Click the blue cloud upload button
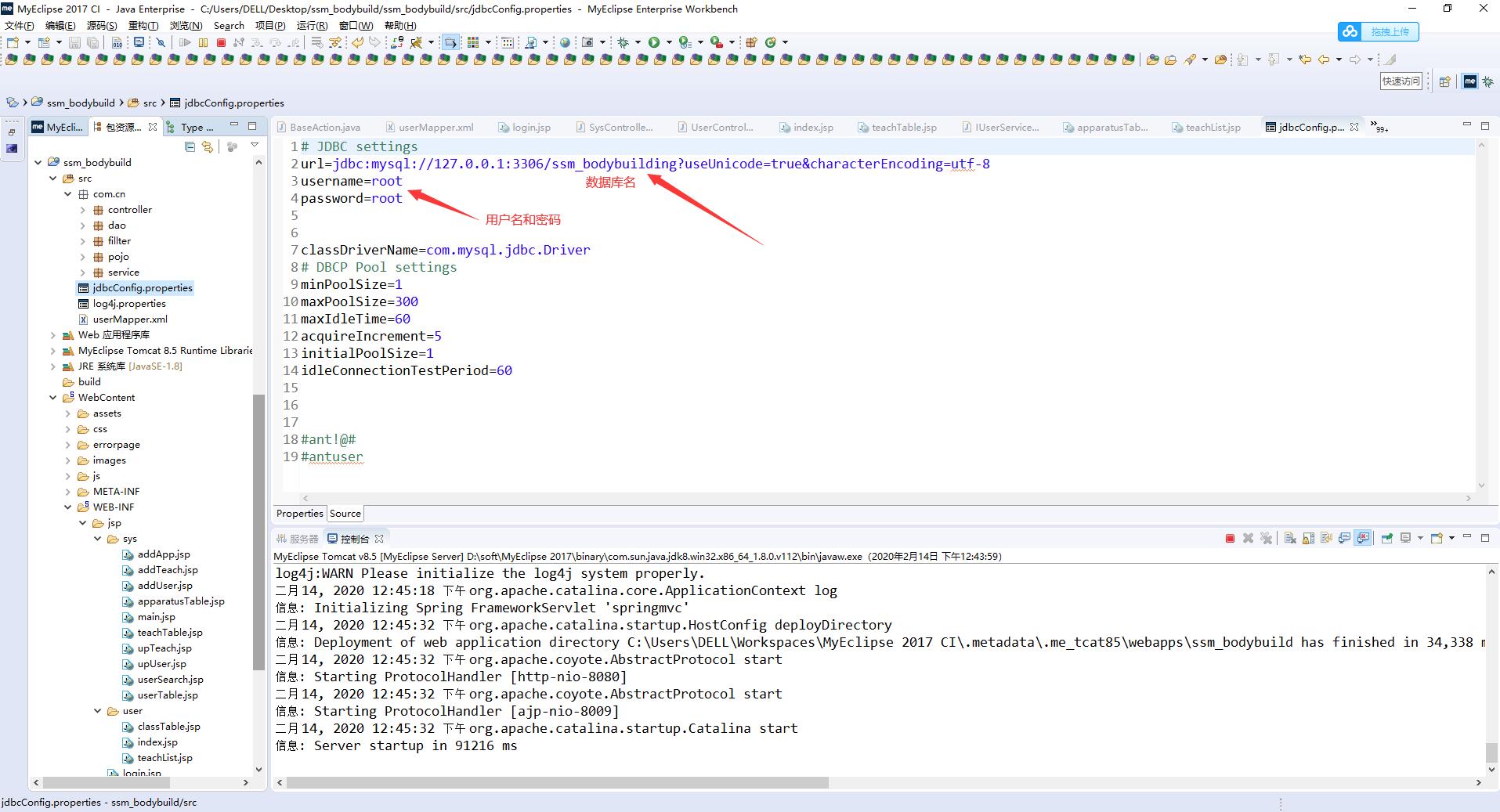Screen dimensions: 1500x812 pos(1378,31)
